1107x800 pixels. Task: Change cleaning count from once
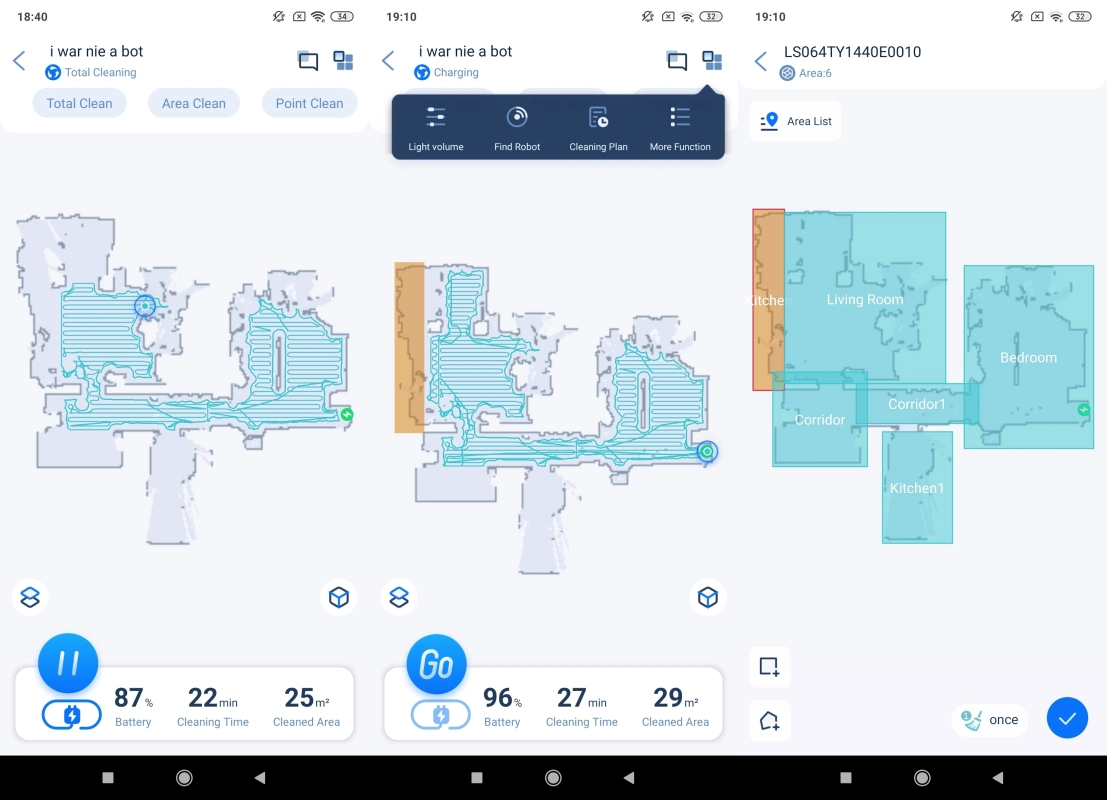(990, 720)
